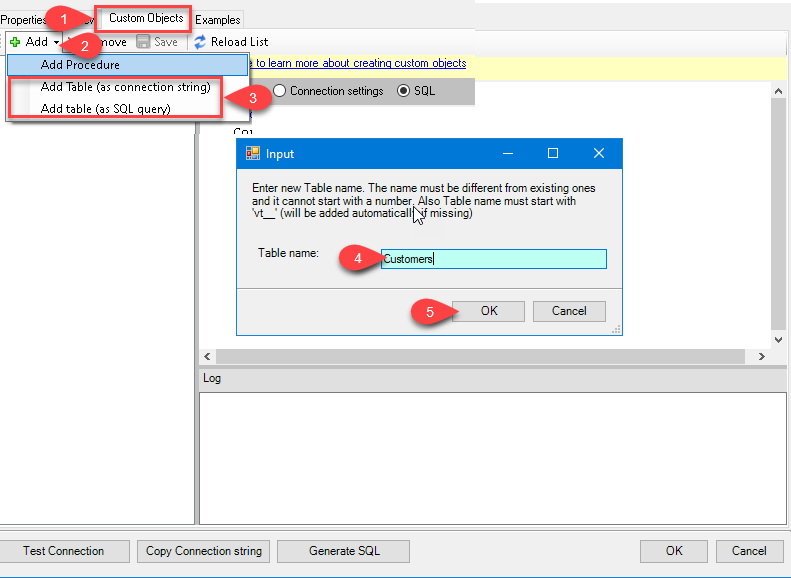Switch to the Examples tab
Viewport: 791px width, 578px height.
click(218, 20)
